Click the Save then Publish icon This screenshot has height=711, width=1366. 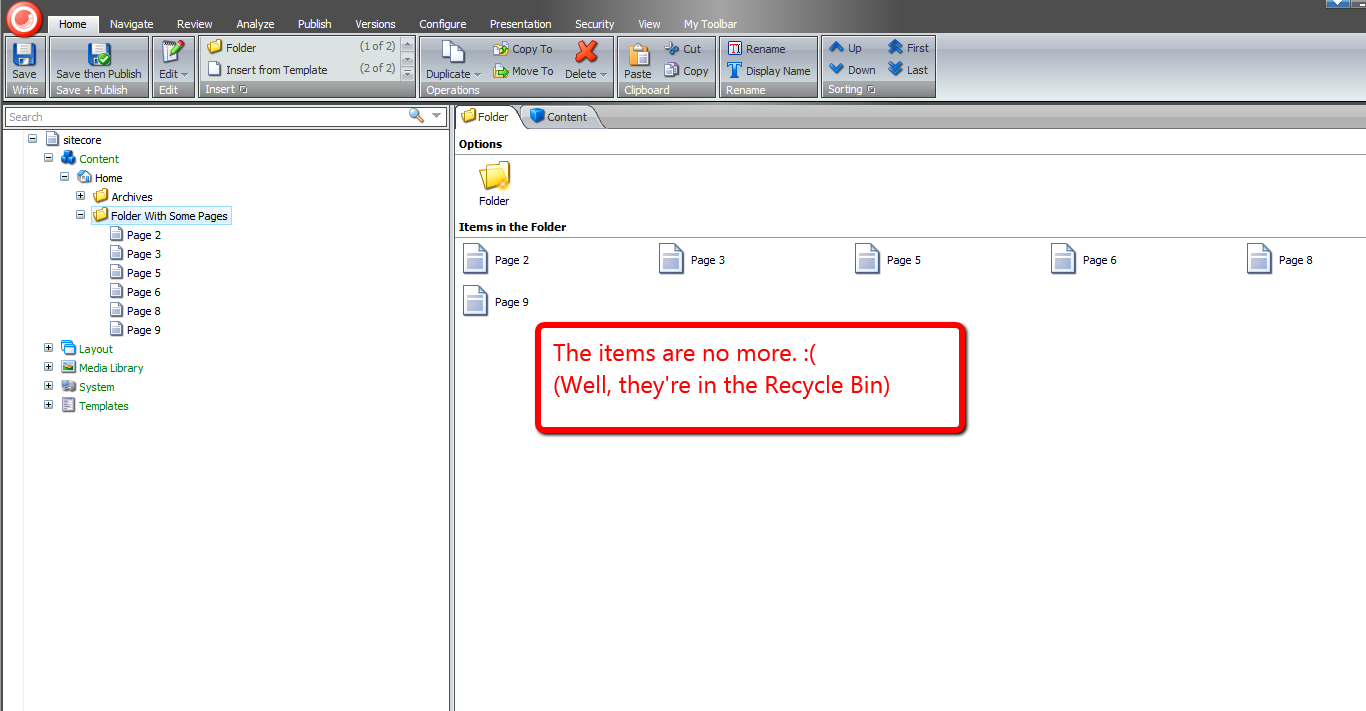(x=99, y=55)
